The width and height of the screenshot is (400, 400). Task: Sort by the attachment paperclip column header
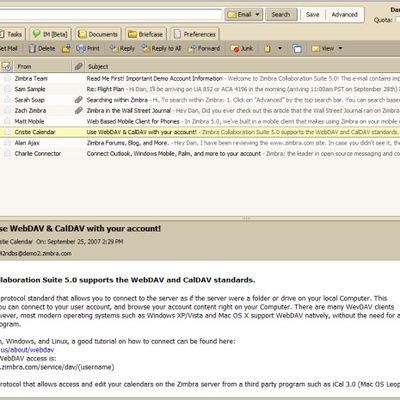pos(78,66)
